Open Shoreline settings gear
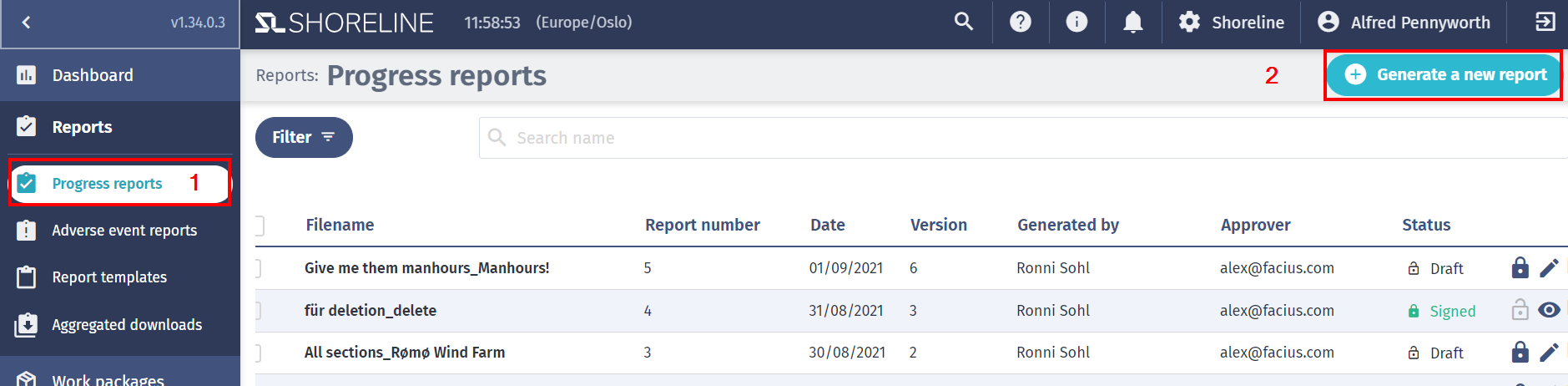The width and height of the screenshot is (1568, 386). pos(1231,22)
